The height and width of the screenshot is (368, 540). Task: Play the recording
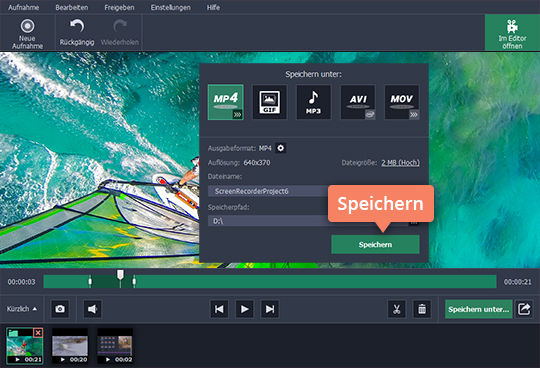point(244,309)
